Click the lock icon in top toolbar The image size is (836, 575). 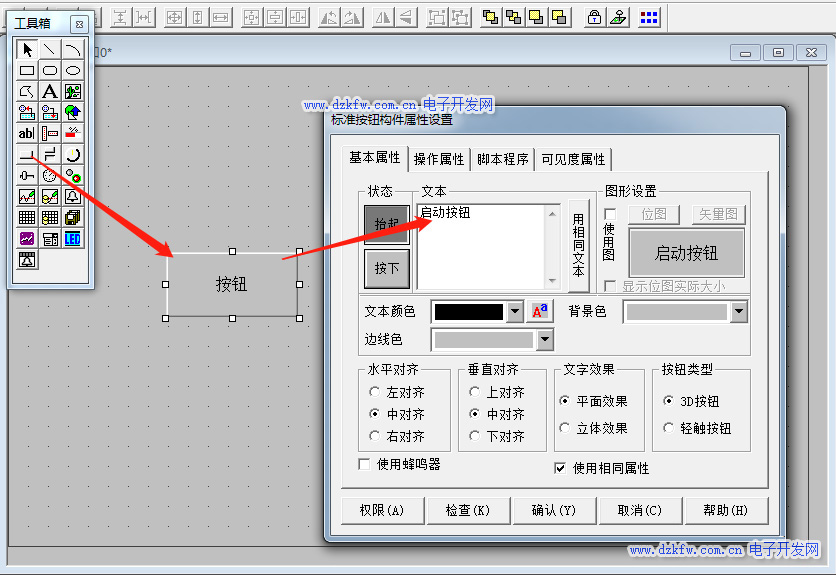(x=594, y=17)
